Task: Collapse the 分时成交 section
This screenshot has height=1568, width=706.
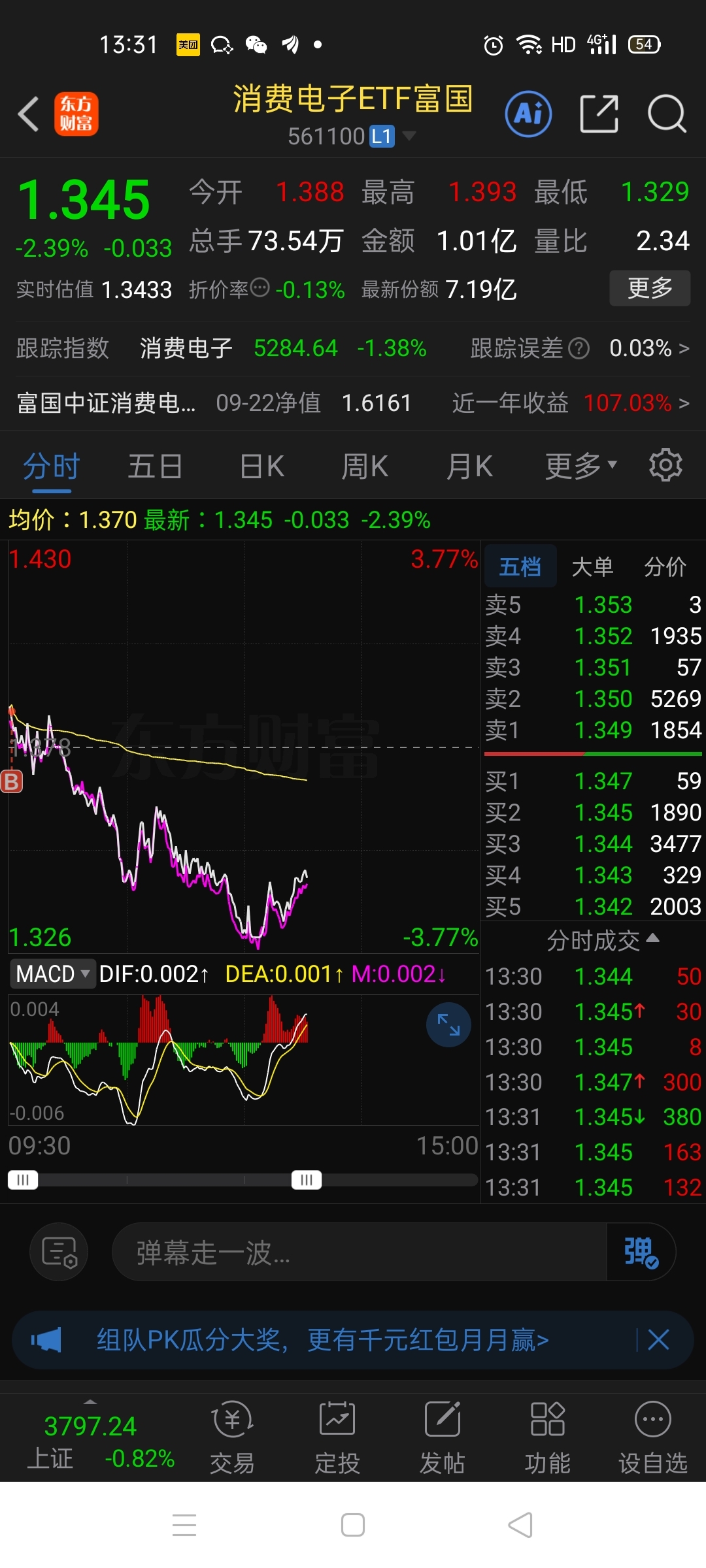Action: coord(603,941)
